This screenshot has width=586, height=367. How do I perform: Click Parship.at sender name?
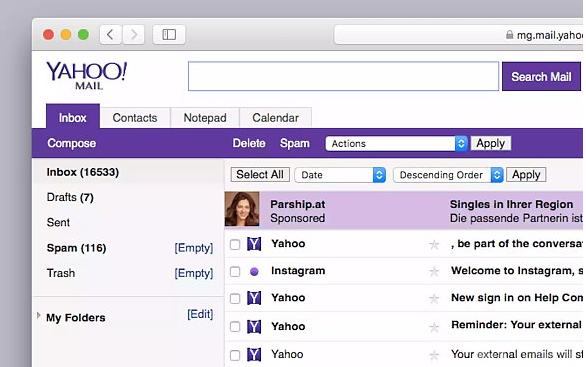point(297,204)
